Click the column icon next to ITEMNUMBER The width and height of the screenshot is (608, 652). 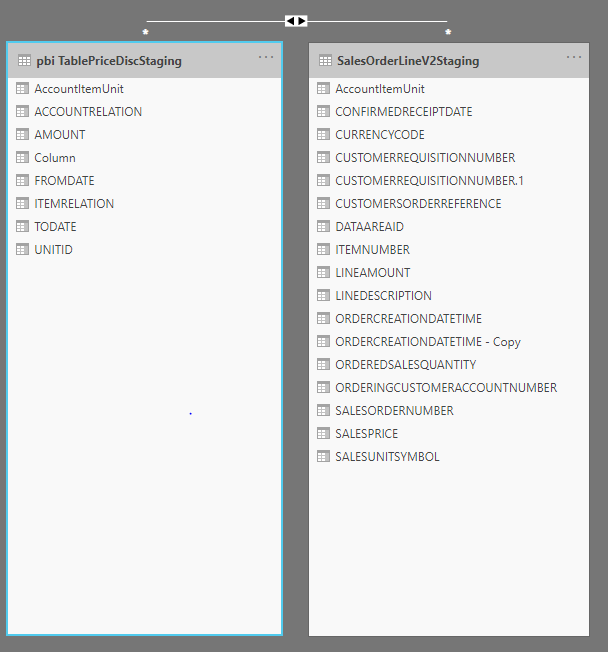coord(324,249)
